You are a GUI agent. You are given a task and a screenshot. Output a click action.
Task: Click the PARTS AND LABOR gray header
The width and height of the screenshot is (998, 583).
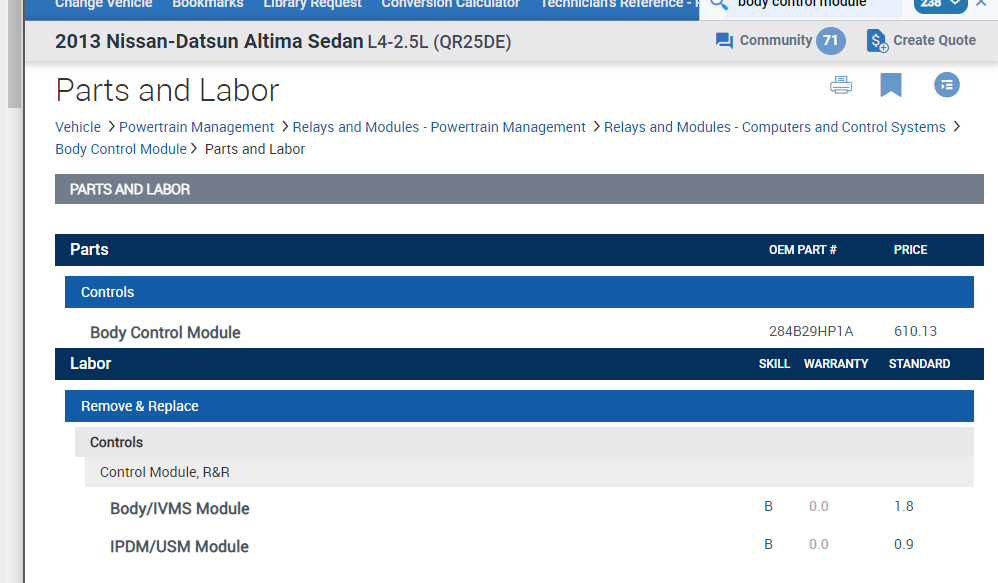click(519, 189)
